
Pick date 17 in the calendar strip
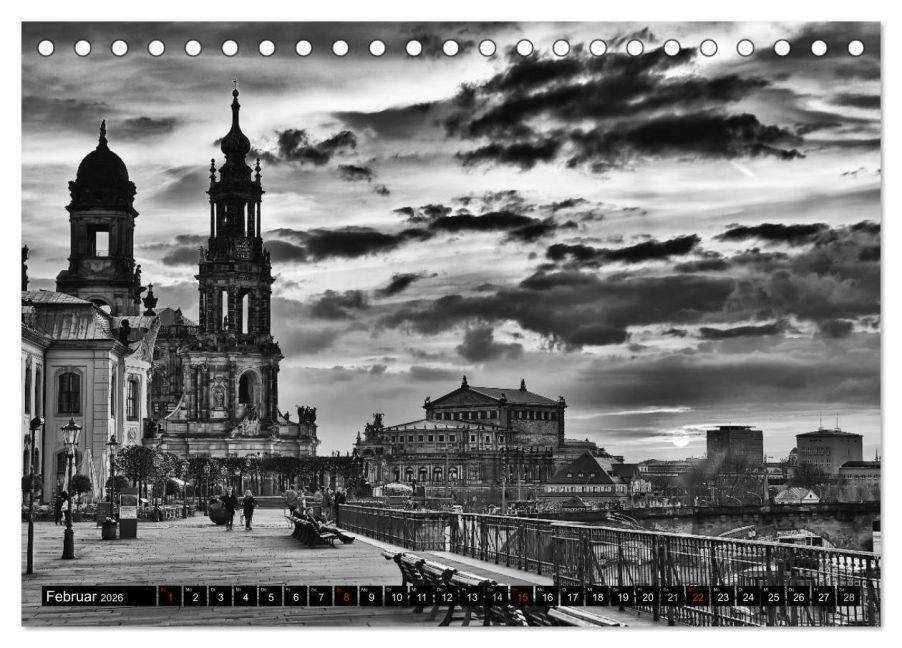(x=572, y=596)
